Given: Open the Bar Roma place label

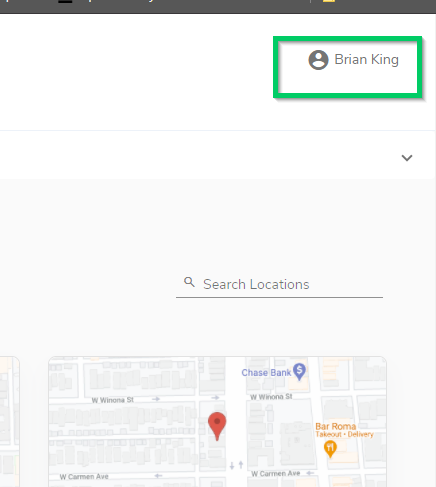Looking at the screenshot, I should point(336,426).
